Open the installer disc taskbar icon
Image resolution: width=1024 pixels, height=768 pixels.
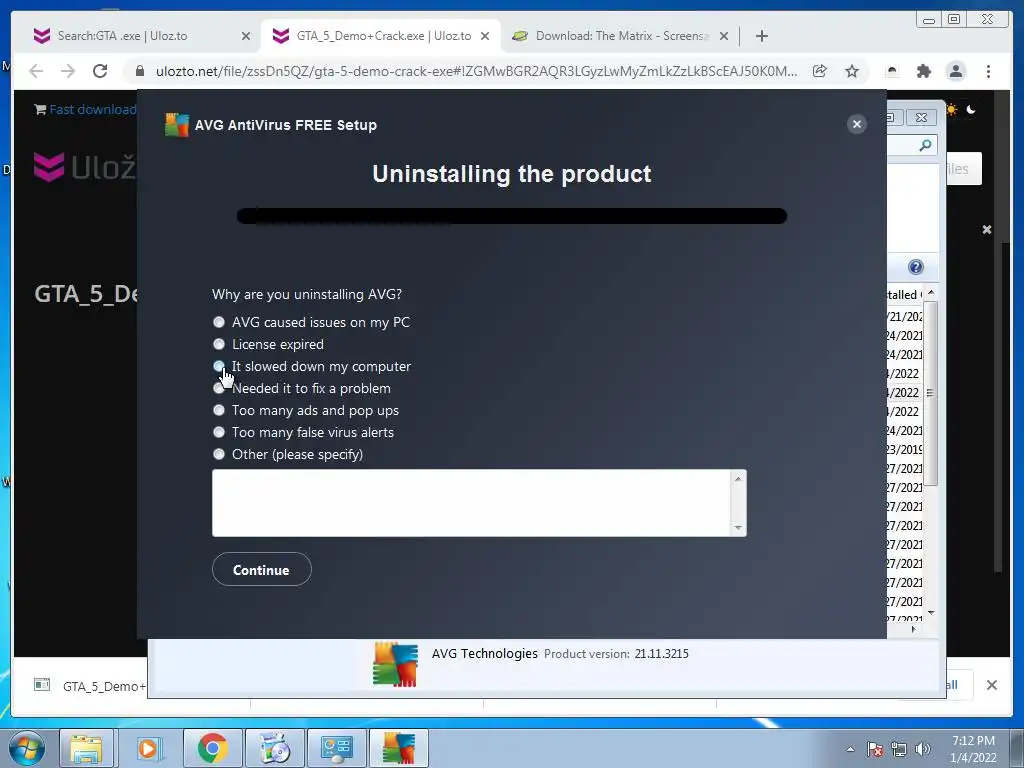(274, 748)
